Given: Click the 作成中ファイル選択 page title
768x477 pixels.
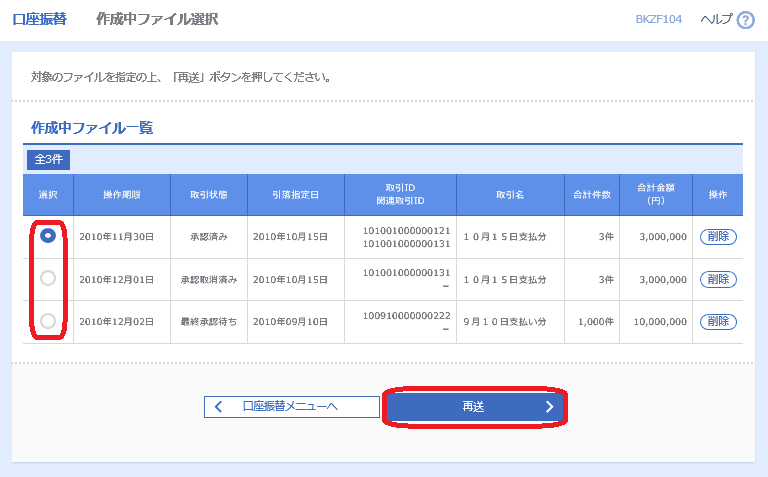Looking at the screenshot, I should 157,20.
